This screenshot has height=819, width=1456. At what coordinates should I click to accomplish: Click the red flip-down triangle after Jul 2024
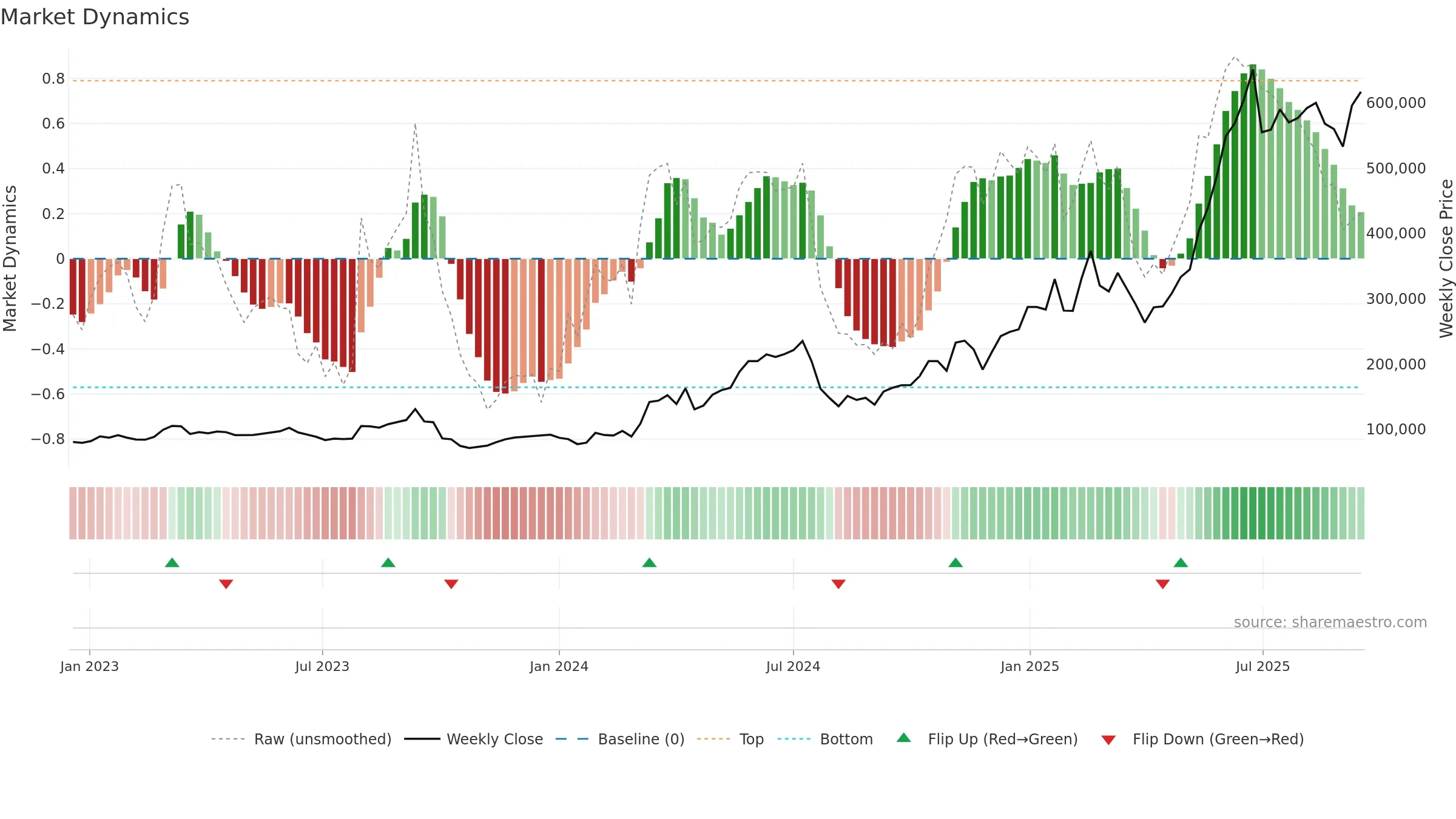point(838,584)
